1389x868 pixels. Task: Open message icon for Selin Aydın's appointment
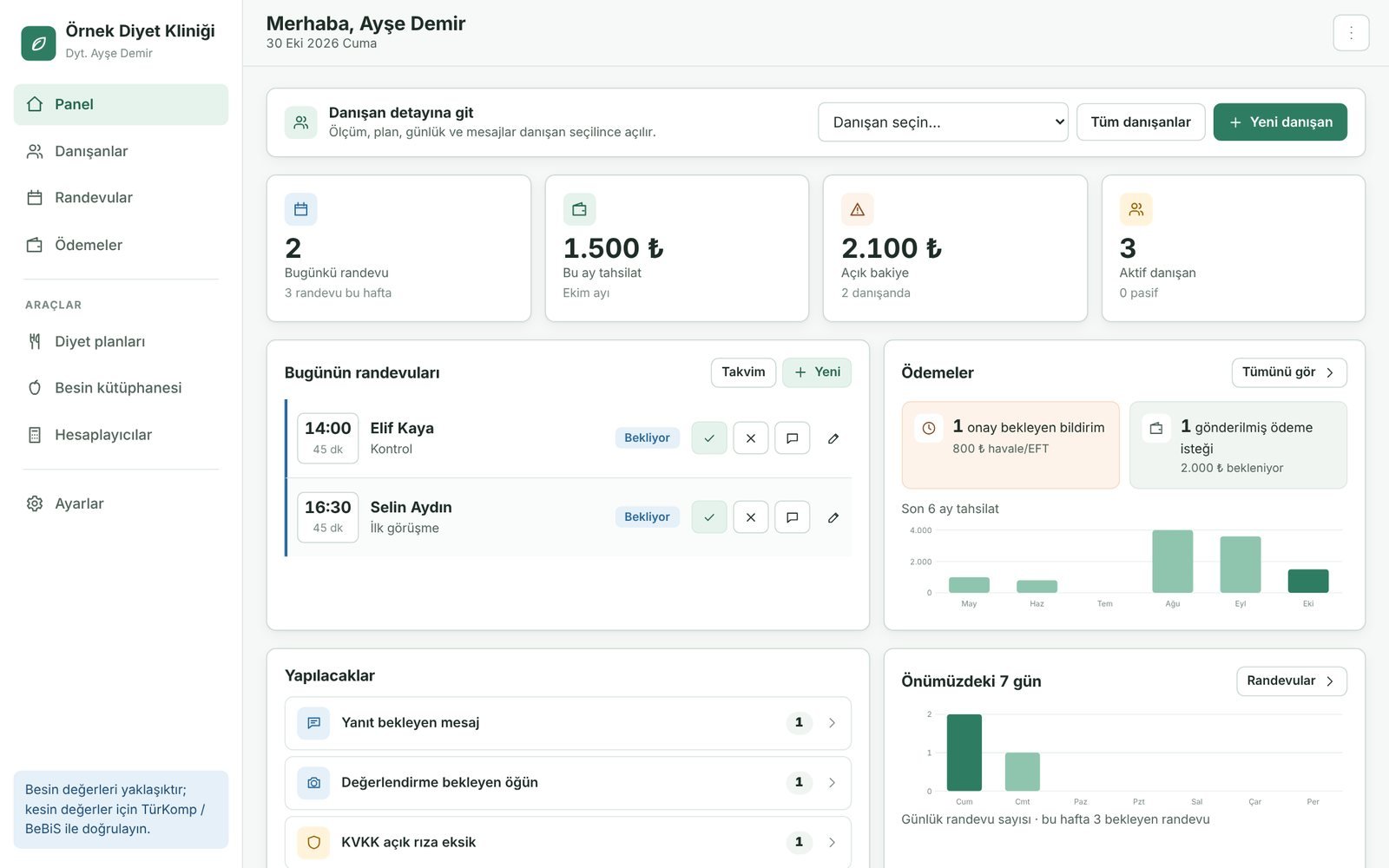coord(793,517)
